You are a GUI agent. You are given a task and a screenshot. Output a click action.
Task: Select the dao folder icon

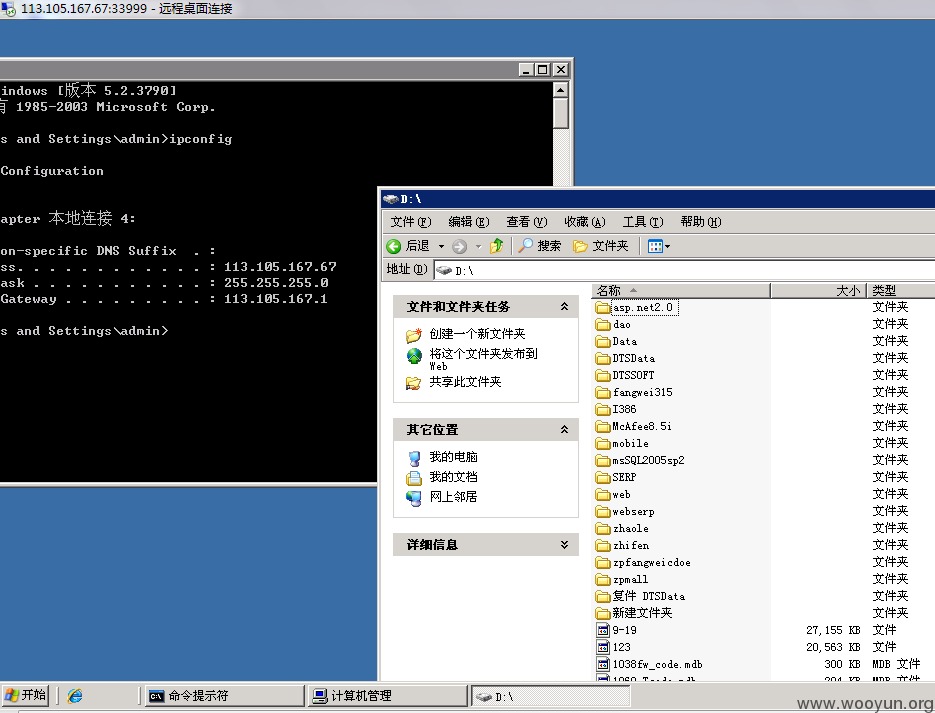pyautogui.click(x=603, y=324)
